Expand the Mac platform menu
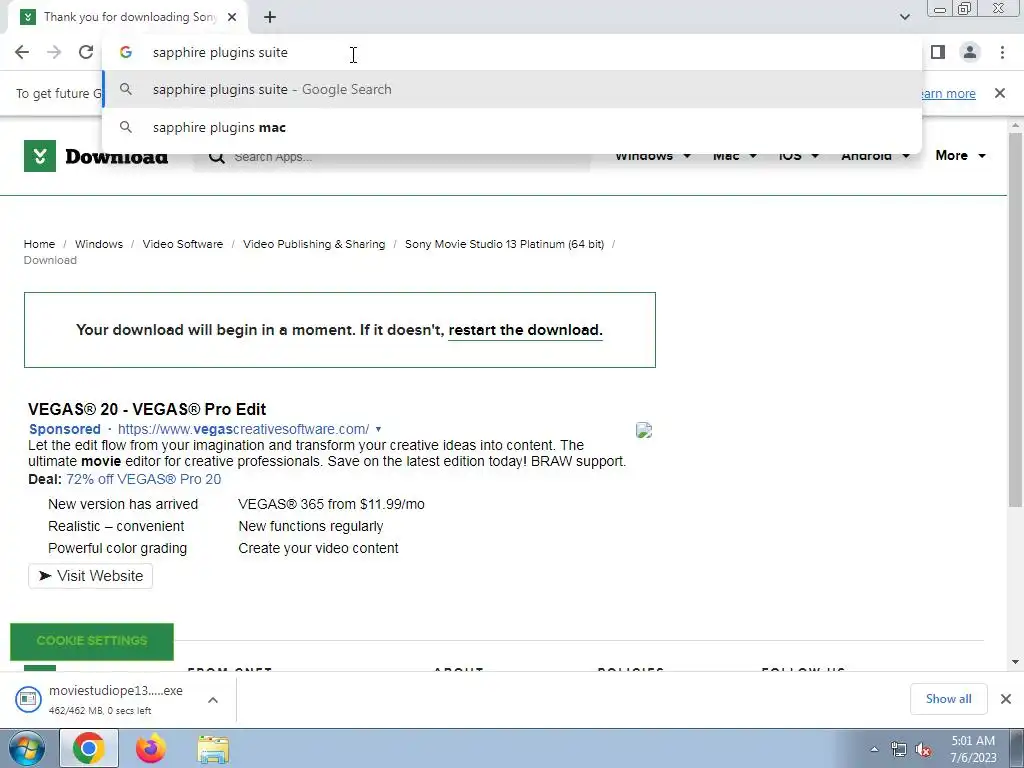The width and height of the screenshot is (1024, 768). [x=734, y=155]
